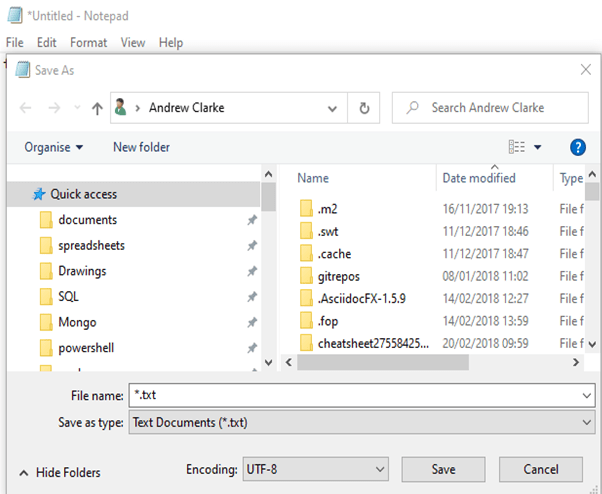The width and height of the screenshot is (602, 494).
Task: Collapse with Hide Folders
Action: pyautogui.click(x=60, y=473)
